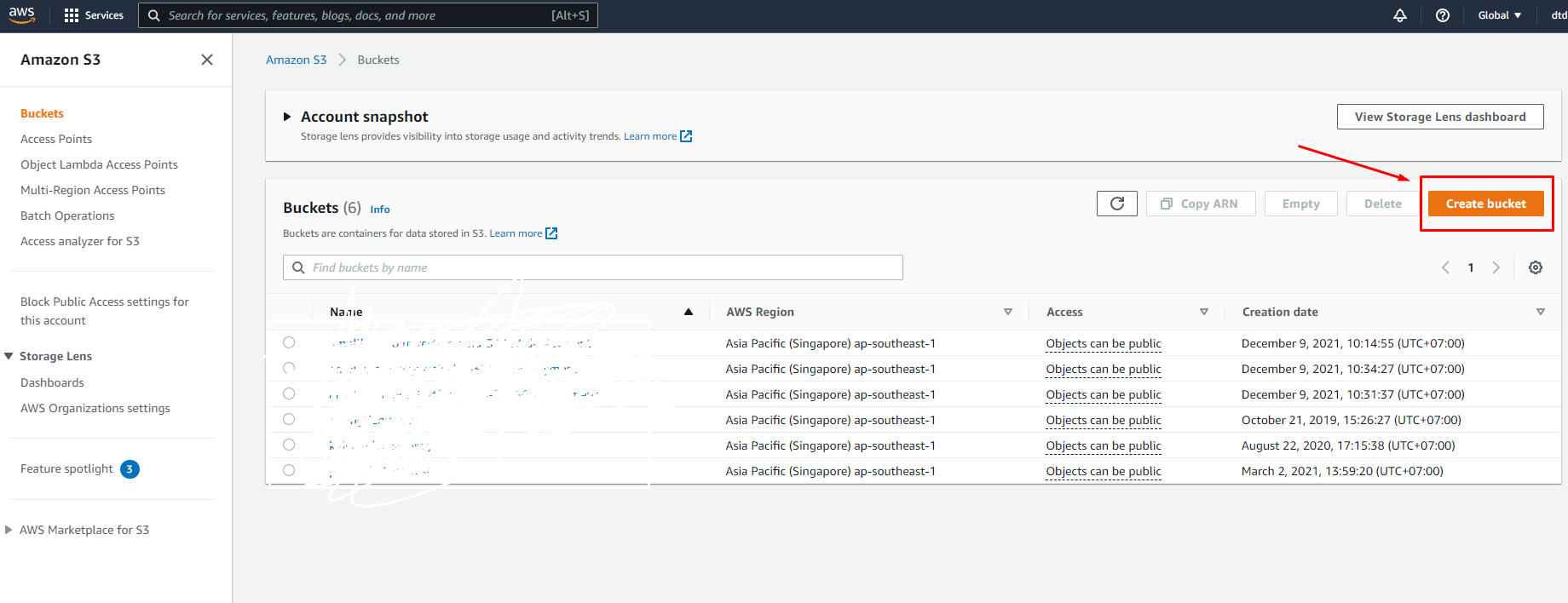1568x603 pixels.
Task: Expand the Account snapshot section
Action: pos(287,117)
